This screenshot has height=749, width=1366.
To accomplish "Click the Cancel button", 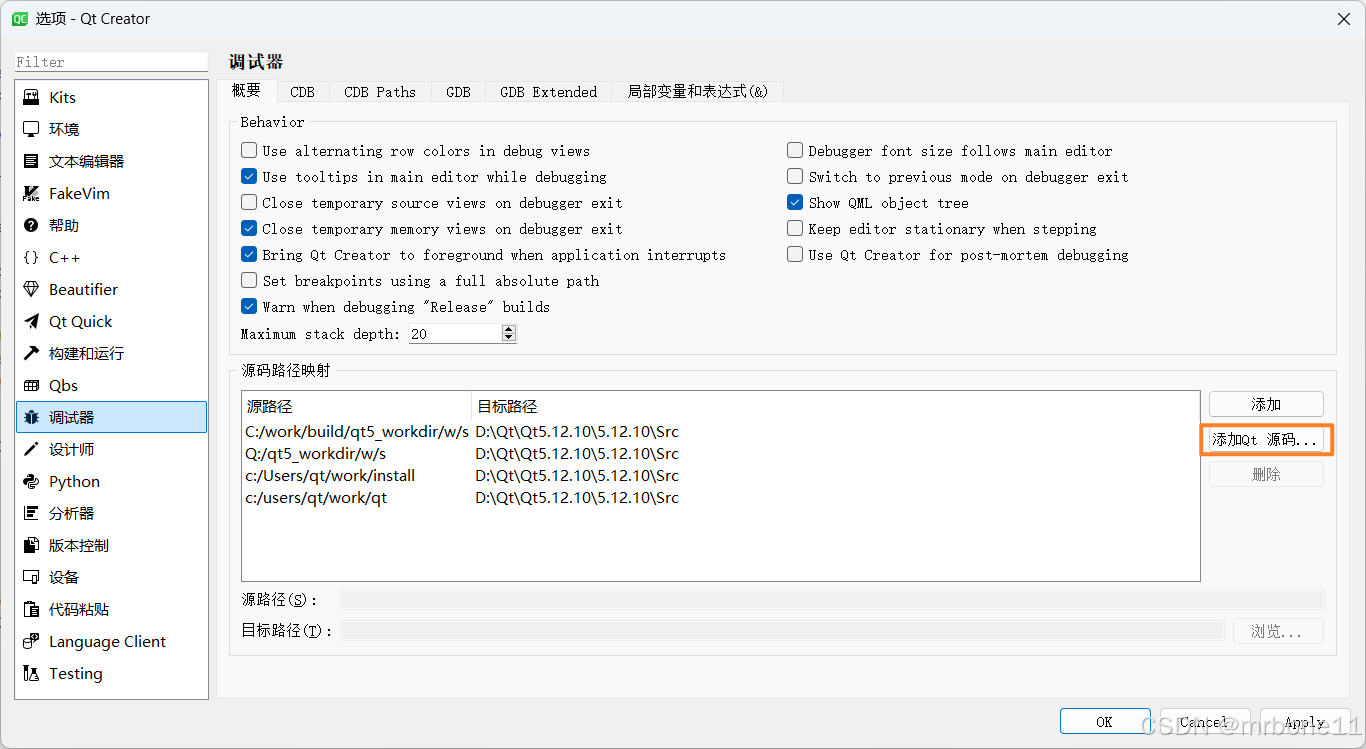I will pos(1204,721).
